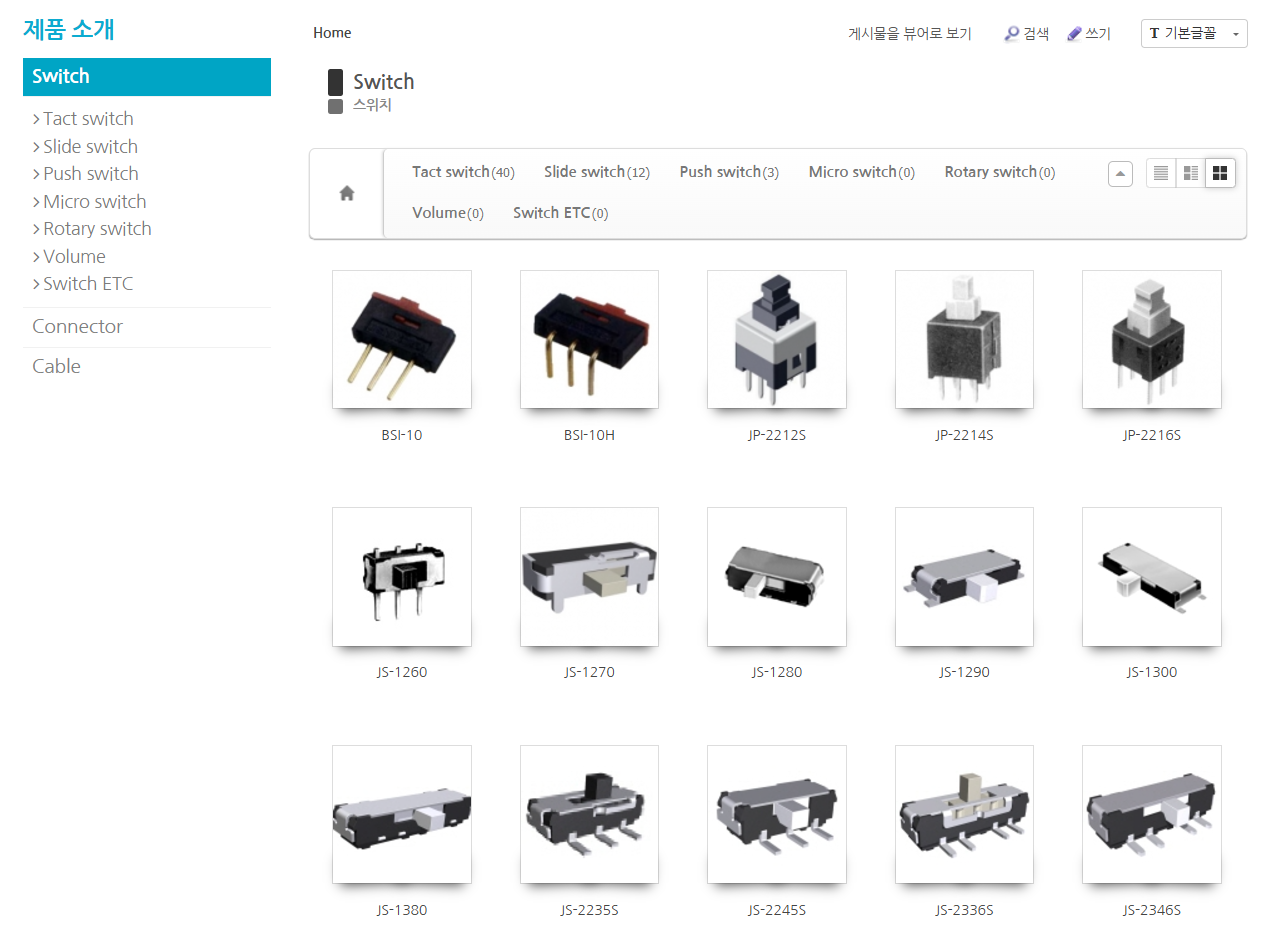Click 게시물을 뷰어로 보기 link
This screenshot has width=1273, height=946.
coord(910,33)
